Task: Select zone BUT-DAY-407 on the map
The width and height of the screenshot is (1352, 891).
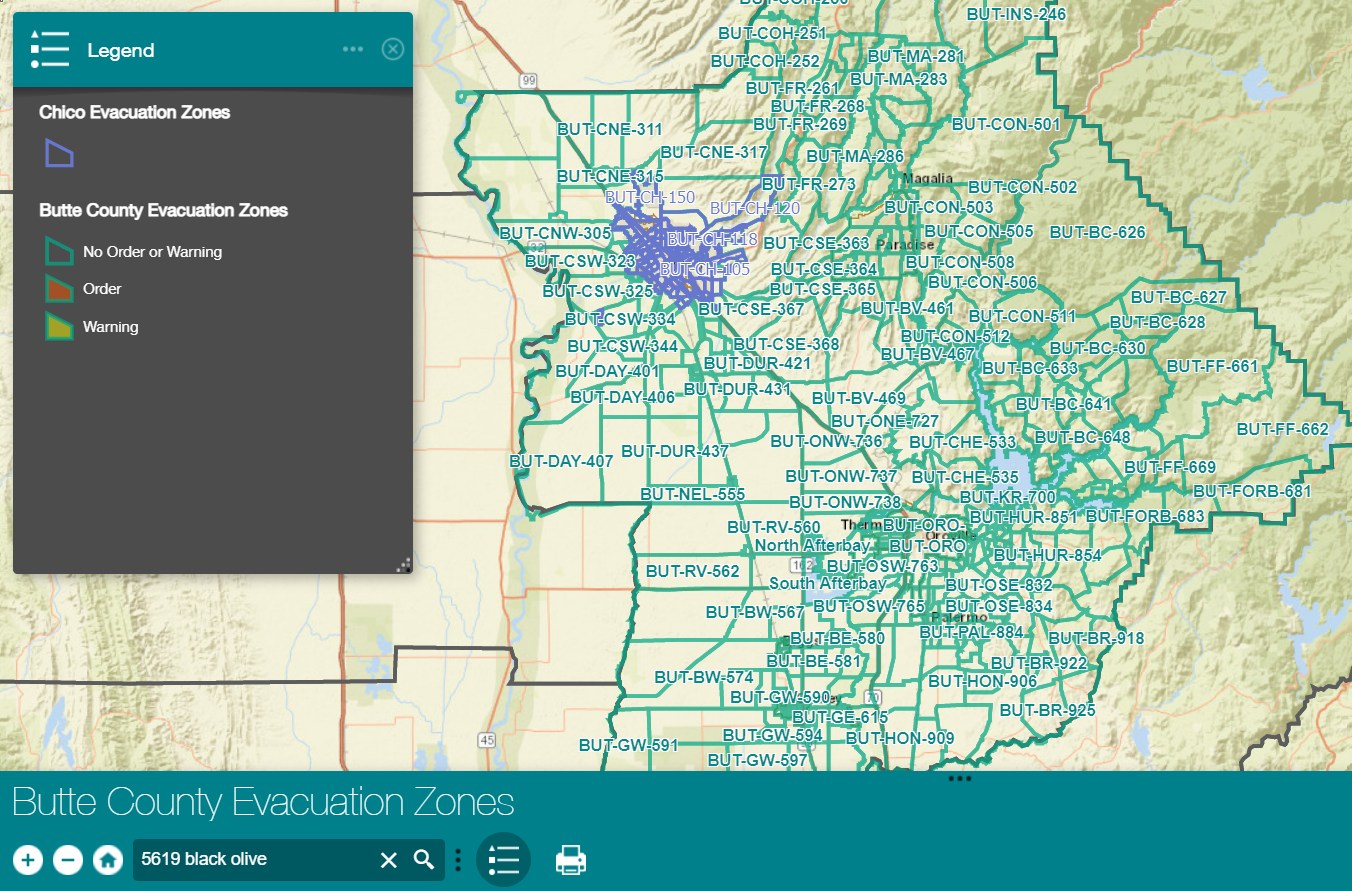Action: click(x=561, y=461)
